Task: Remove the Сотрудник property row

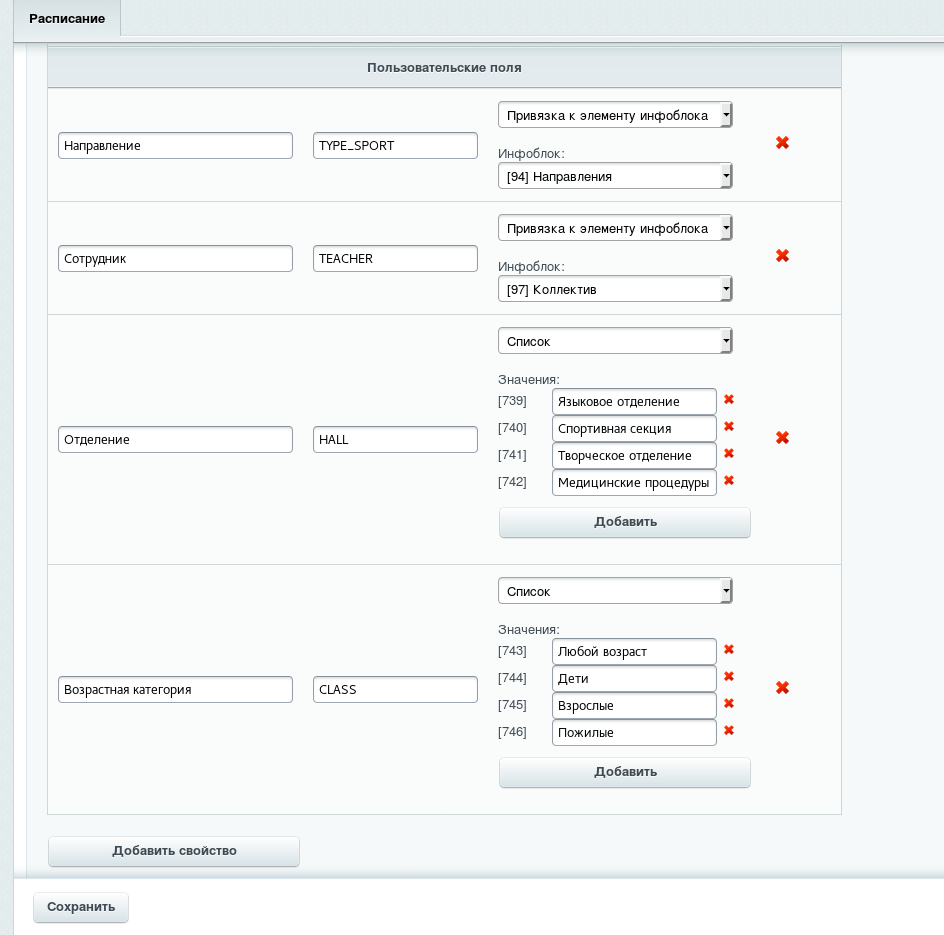Action: click(782, 256)
